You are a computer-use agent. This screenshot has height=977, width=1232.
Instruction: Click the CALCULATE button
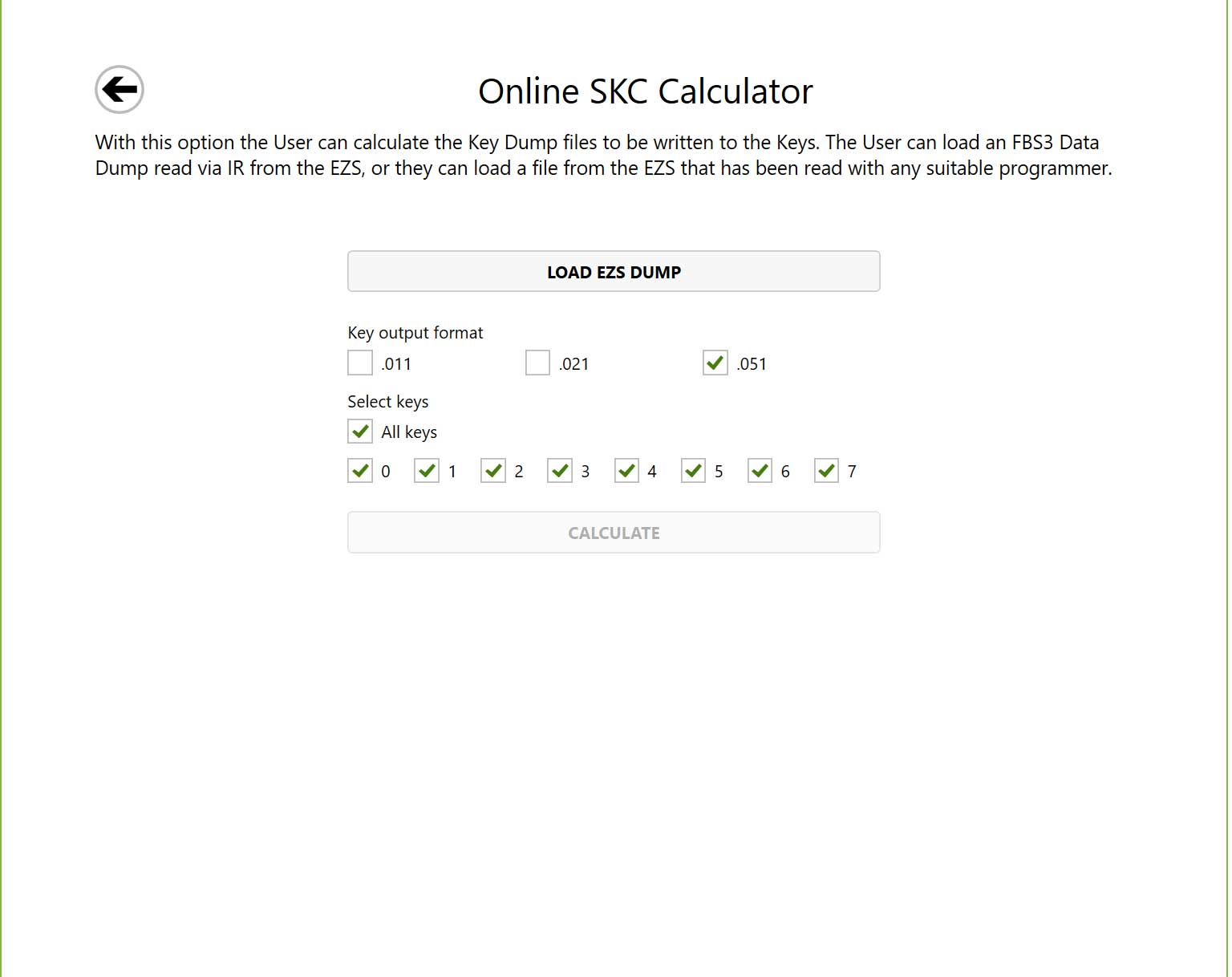[614, 533]
